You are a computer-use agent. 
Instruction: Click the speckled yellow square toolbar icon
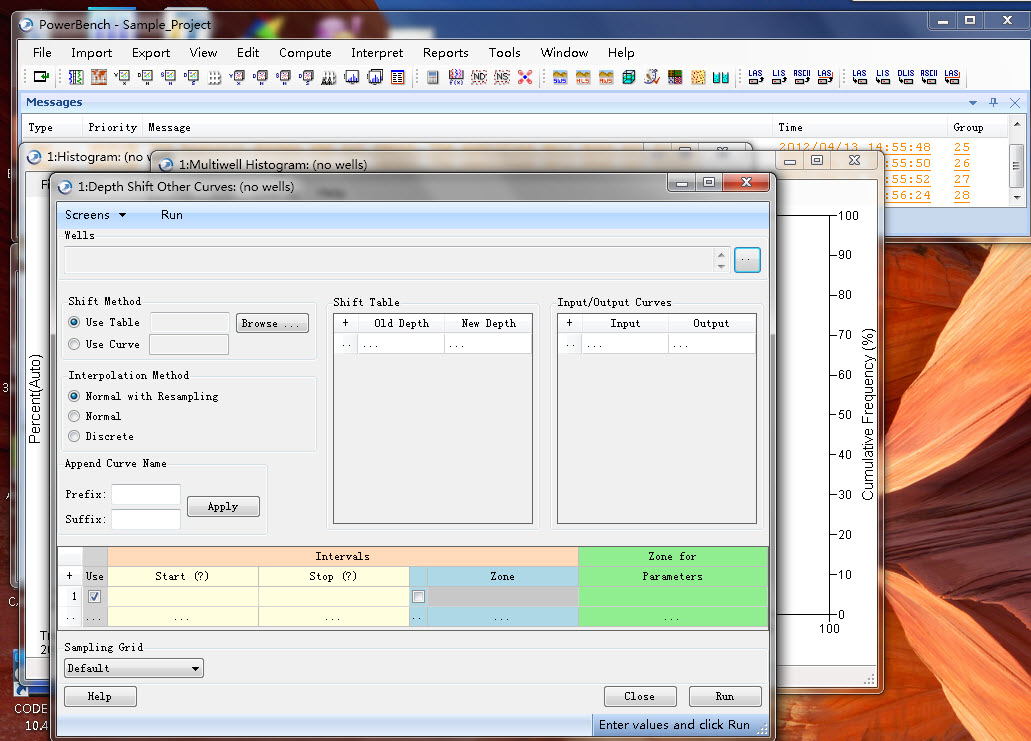pos(698,77)
